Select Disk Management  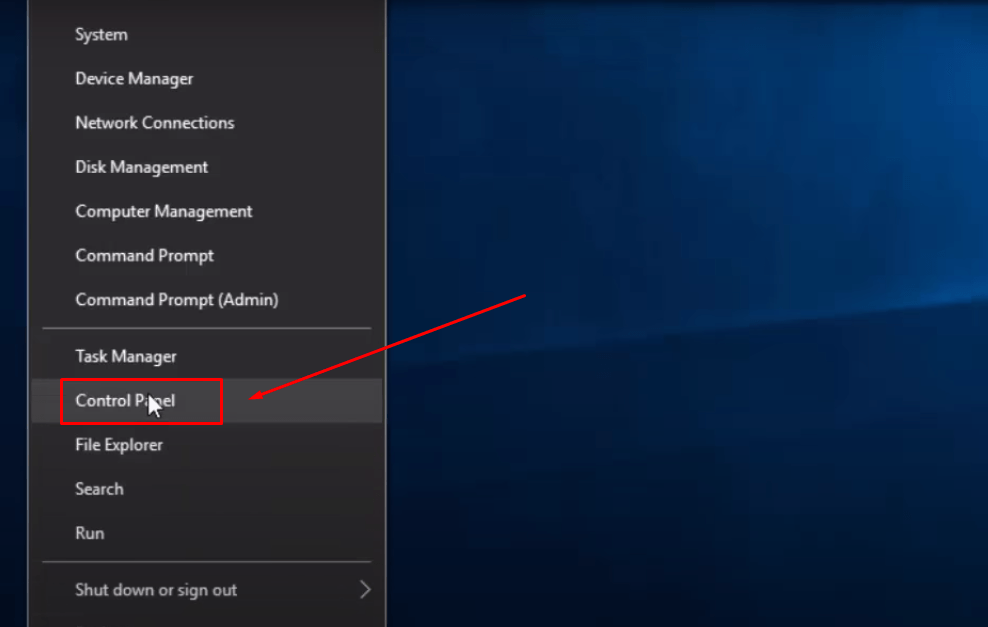207,167
